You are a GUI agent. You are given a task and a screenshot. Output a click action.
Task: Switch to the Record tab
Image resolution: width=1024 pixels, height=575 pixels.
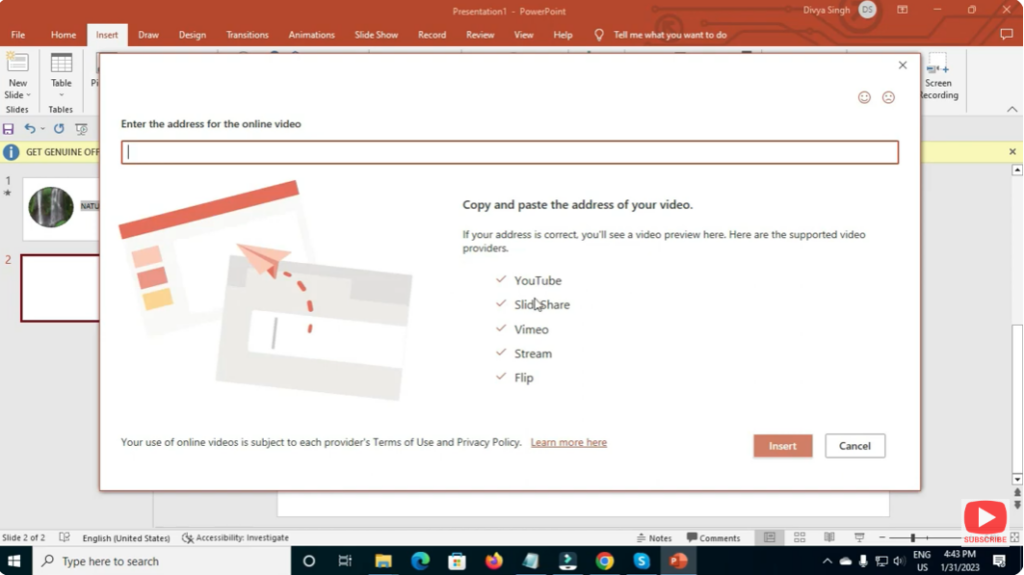tap(432, 35)
